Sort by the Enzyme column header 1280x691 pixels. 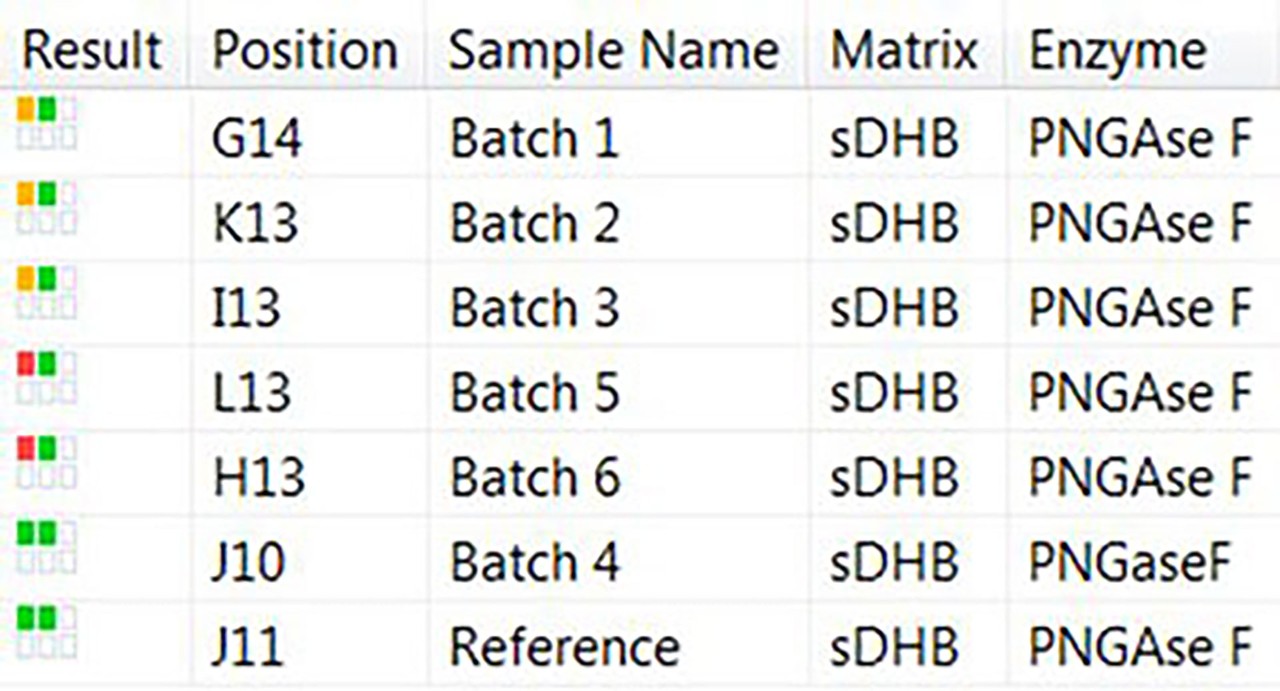(x=1115, y=49)
